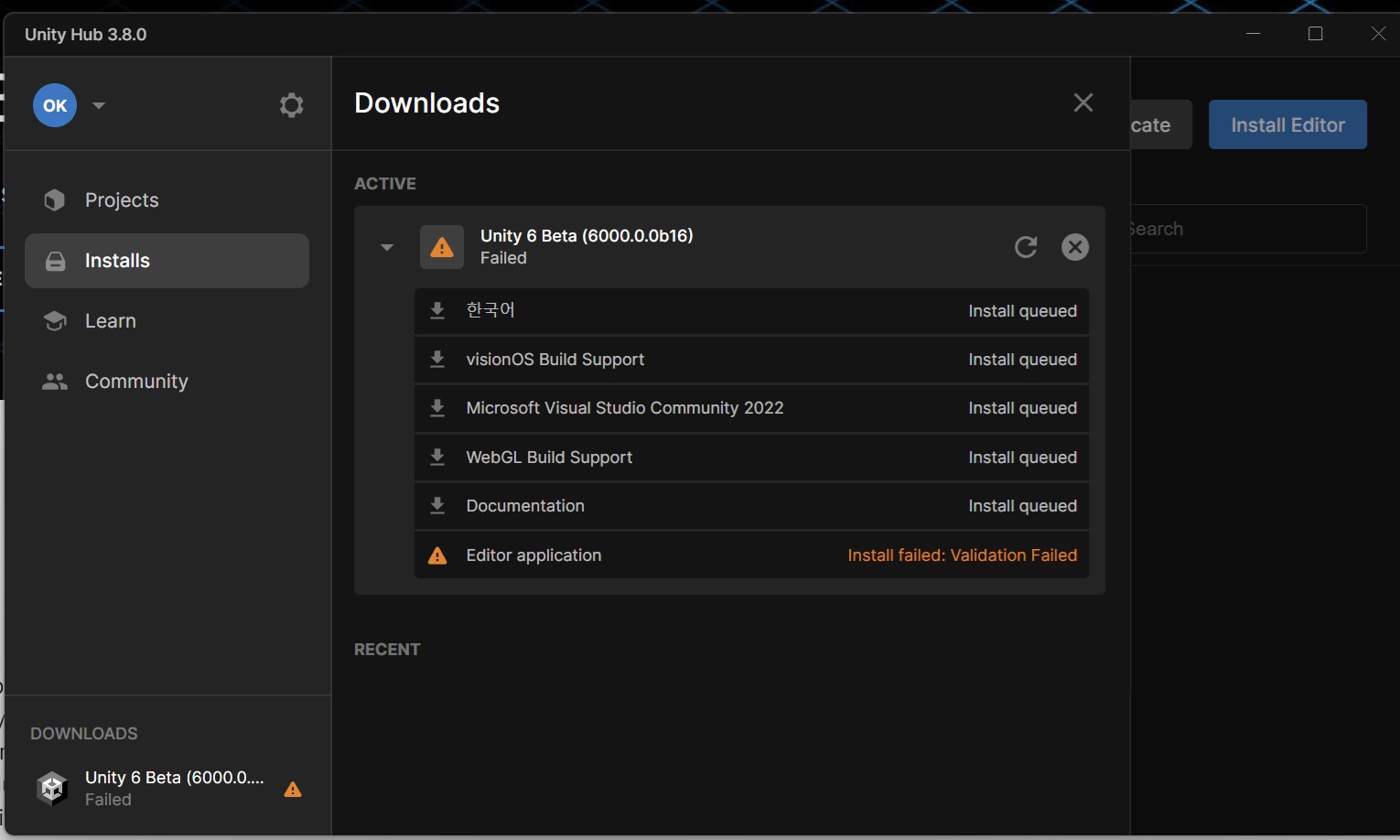Open Unity Hub preferences gear
1400x840 pixels.
click(x=291, y=105)
